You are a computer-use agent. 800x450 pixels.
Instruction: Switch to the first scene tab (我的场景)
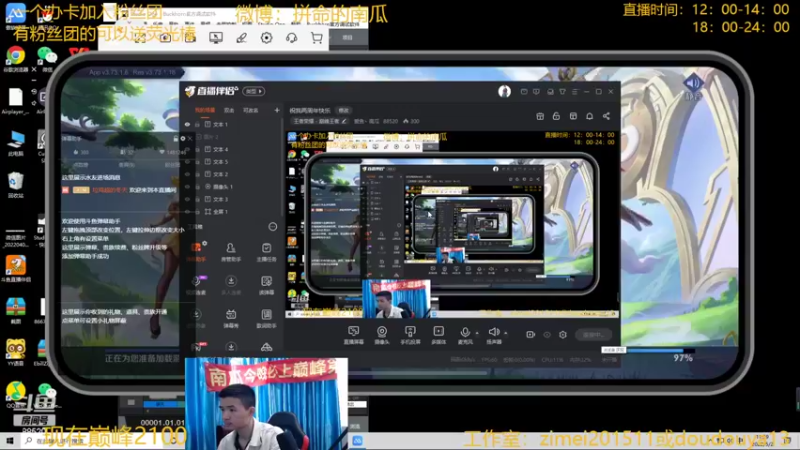tap(205, 110)
